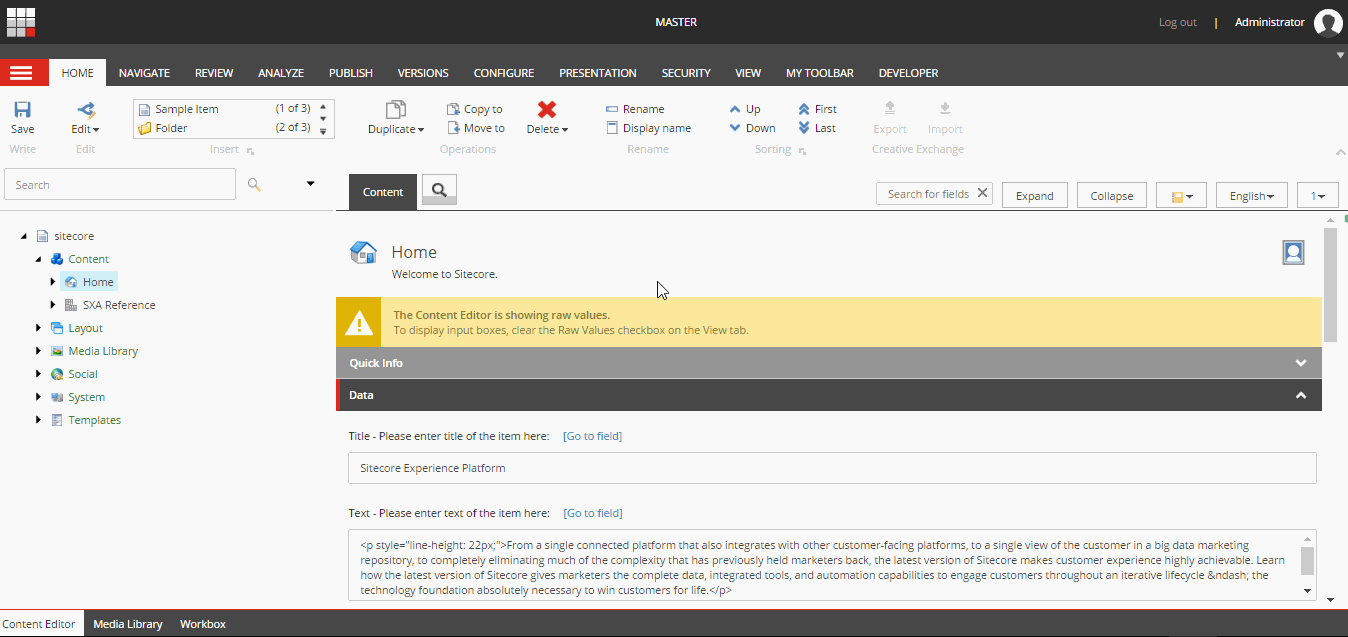
Task: Click the Expand button
Action: (x=1034, y=195)
